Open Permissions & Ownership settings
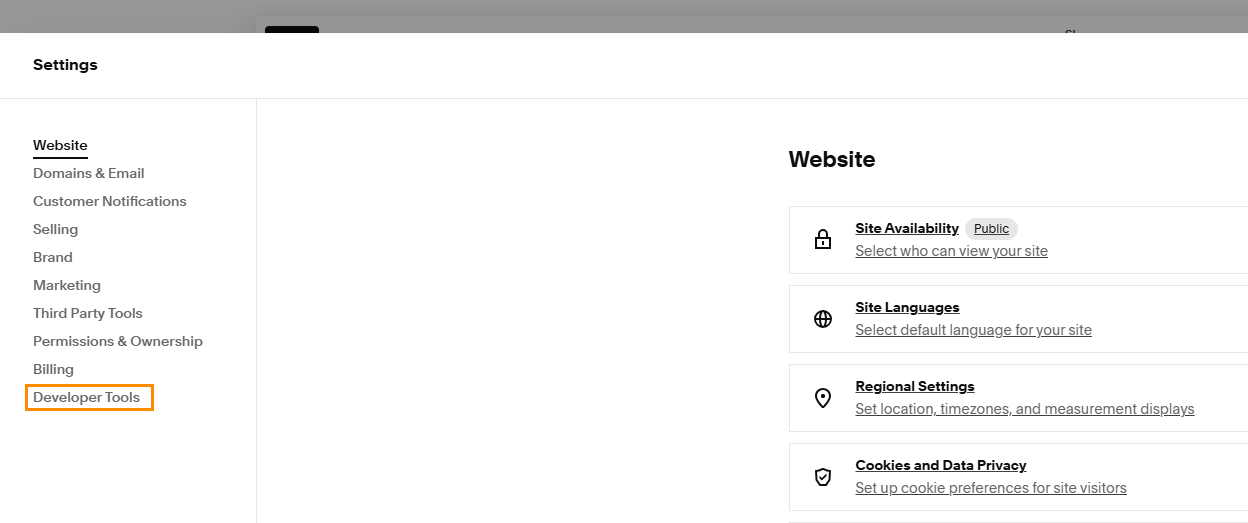The width and height of the screenshot is (1248, 523). pyautogui.click(x=118, y=341)
